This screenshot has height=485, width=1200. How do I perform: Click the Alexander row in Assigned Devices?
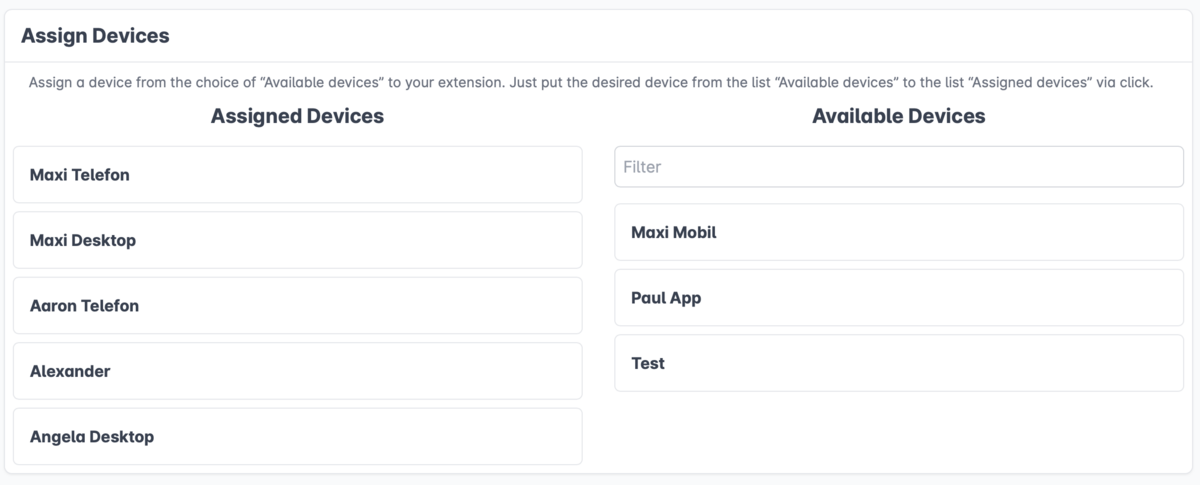[298, 371]
